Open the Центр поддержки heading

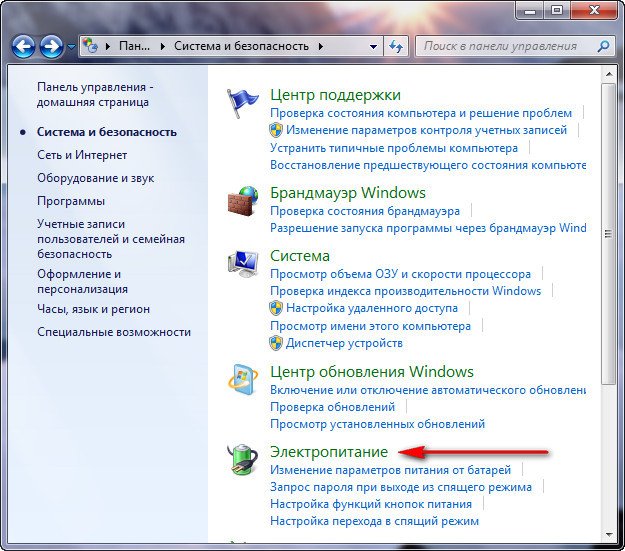(x=335, y=95)
